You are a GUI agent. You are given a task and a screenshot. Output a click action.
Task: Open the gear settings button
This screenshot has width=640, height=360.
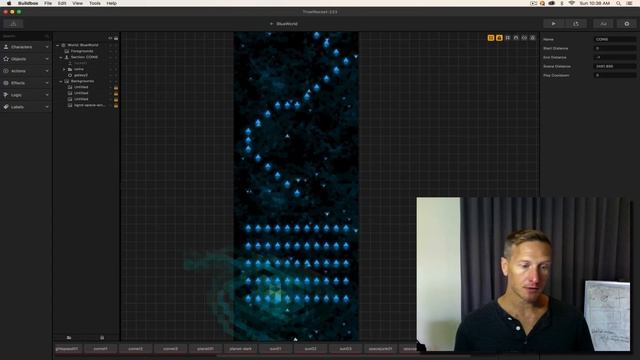tap(627, 24)
